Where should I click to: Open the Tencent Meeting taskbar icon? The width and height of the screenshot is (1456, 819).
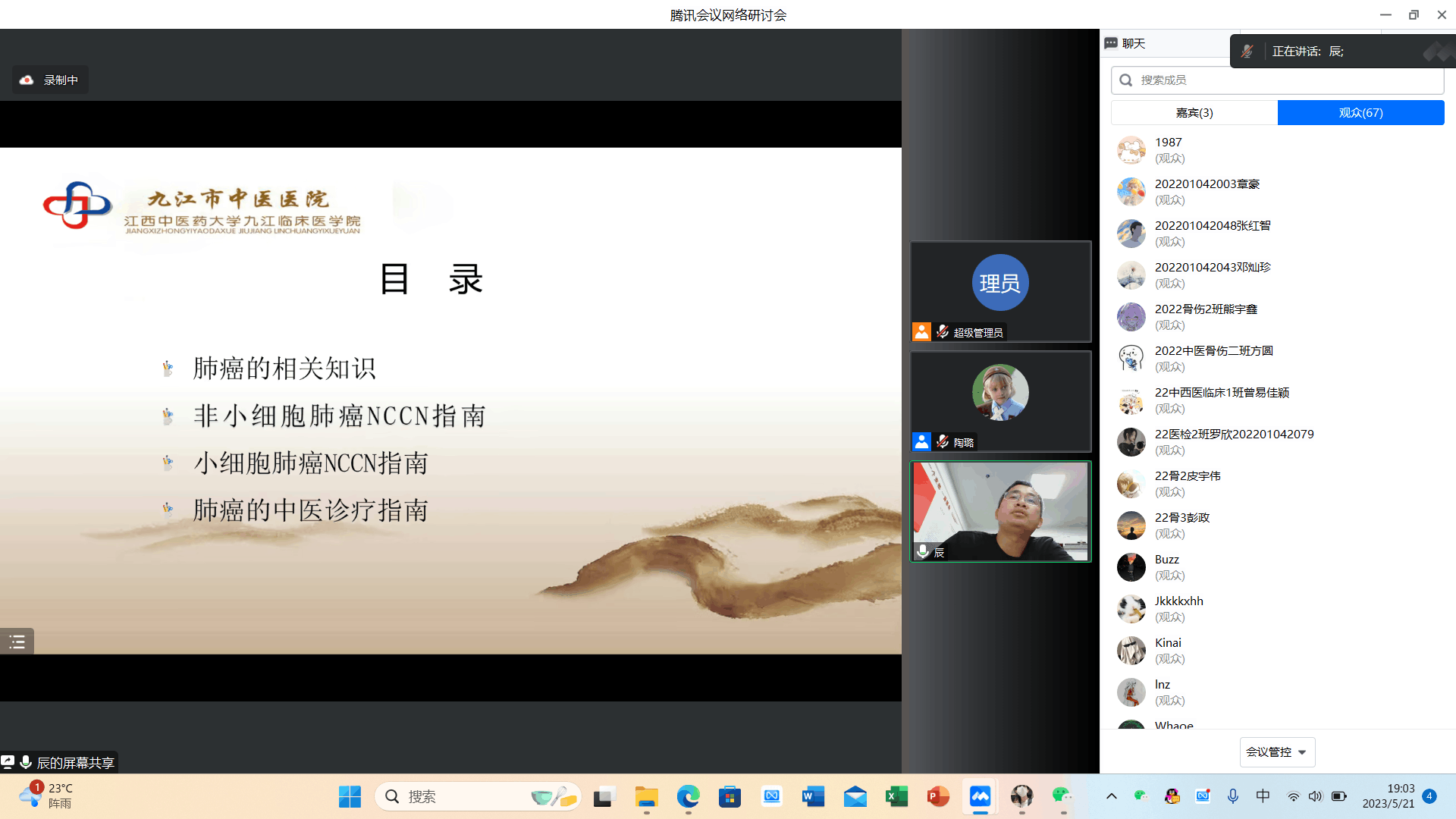[980, 796]
